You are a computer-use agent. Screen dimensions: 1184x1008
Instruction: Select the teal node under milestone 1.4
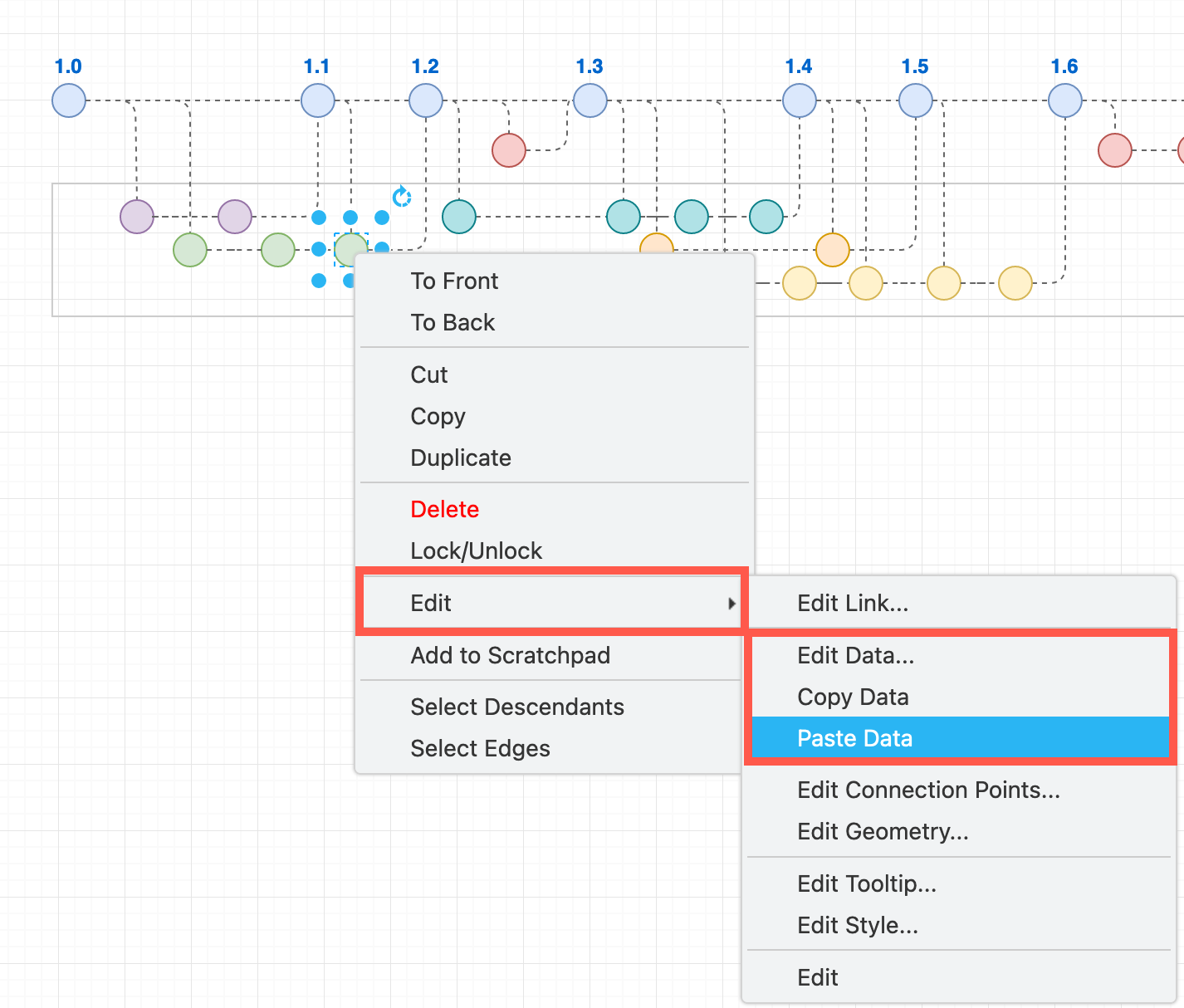point(765,216)
